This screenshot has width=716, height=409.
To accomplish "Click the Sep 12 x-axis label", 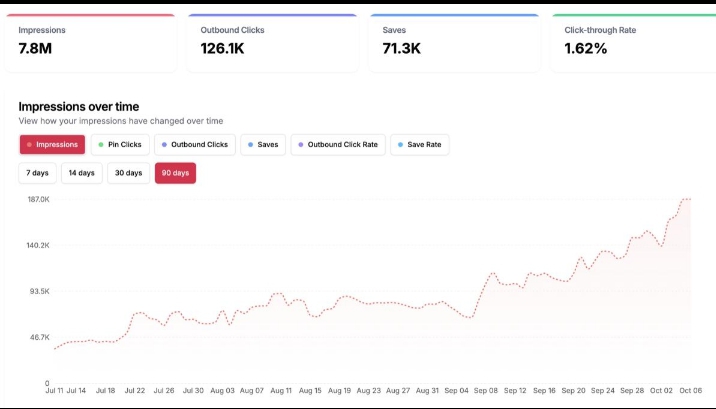I will [x=515, y=391].
